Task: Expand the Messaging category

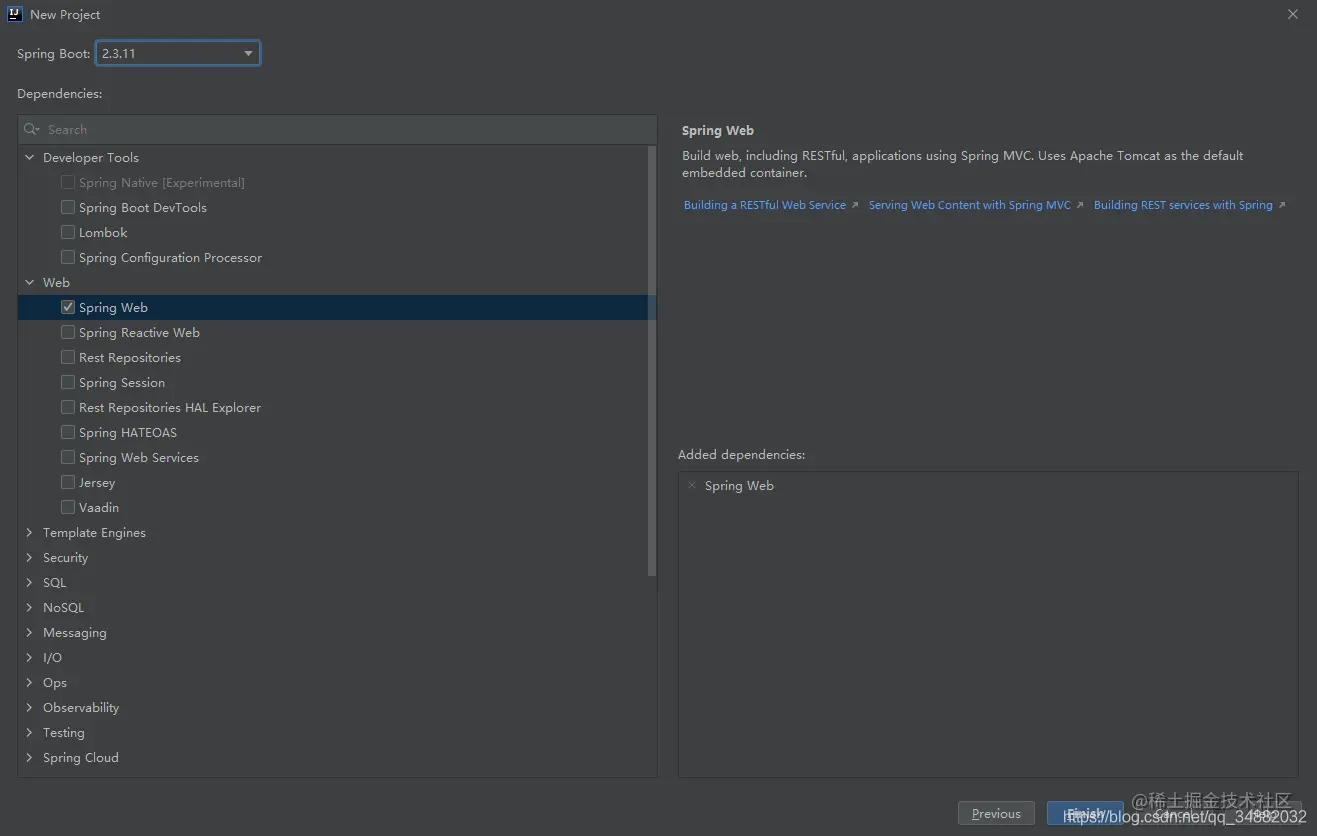Action: 30,632
